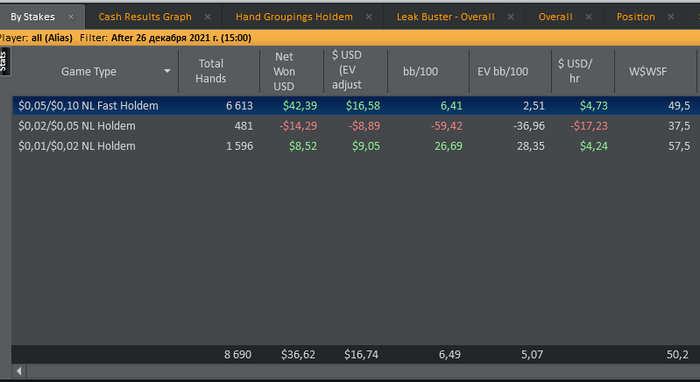The width and height of the screenshot is (700, 382).
Task: Open the Position tab
Action: coord(636,17)
